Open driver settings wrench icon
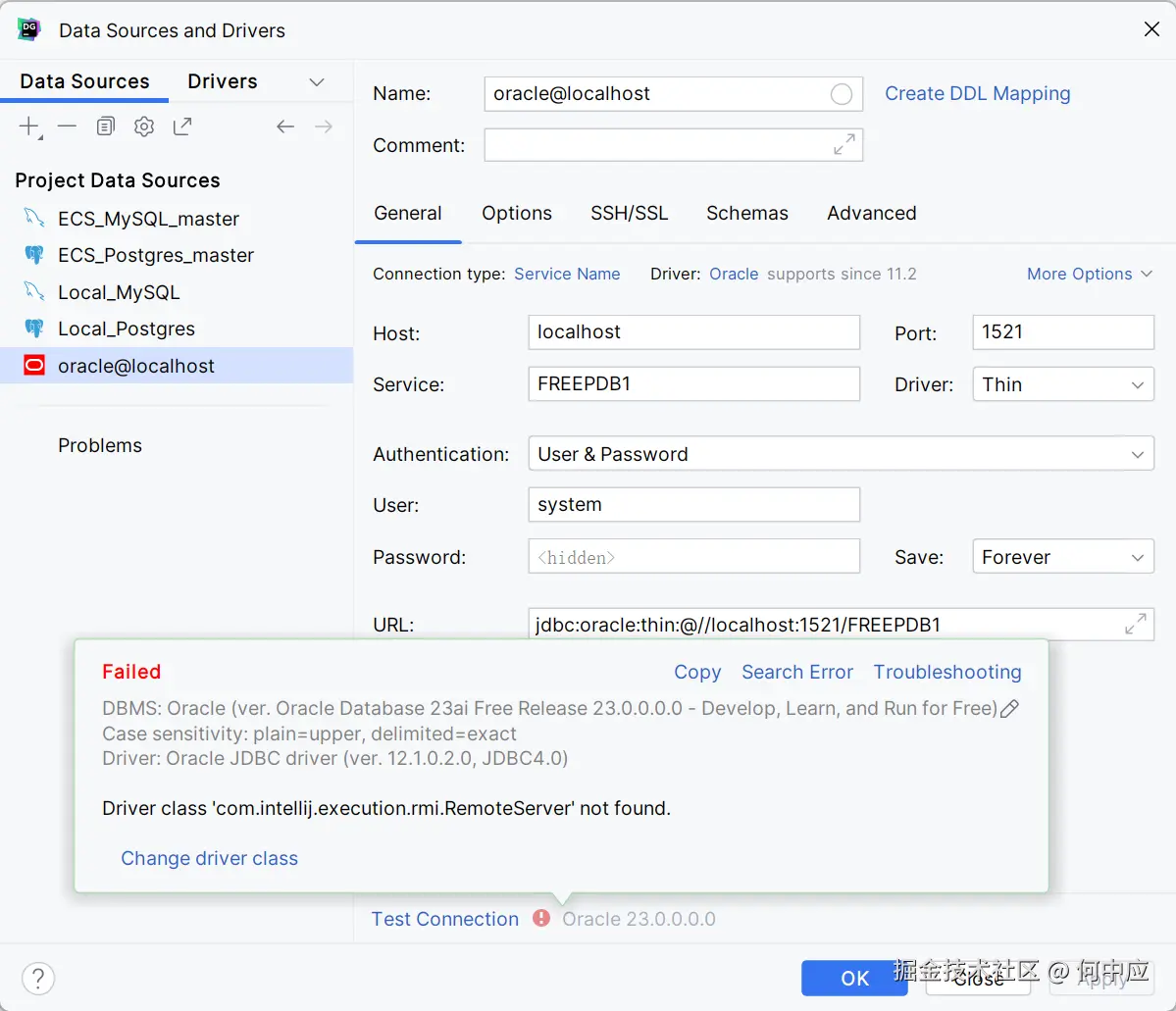Viewport: 1176px width, 1011px height. pyautogui.click(x=144, y=126)
